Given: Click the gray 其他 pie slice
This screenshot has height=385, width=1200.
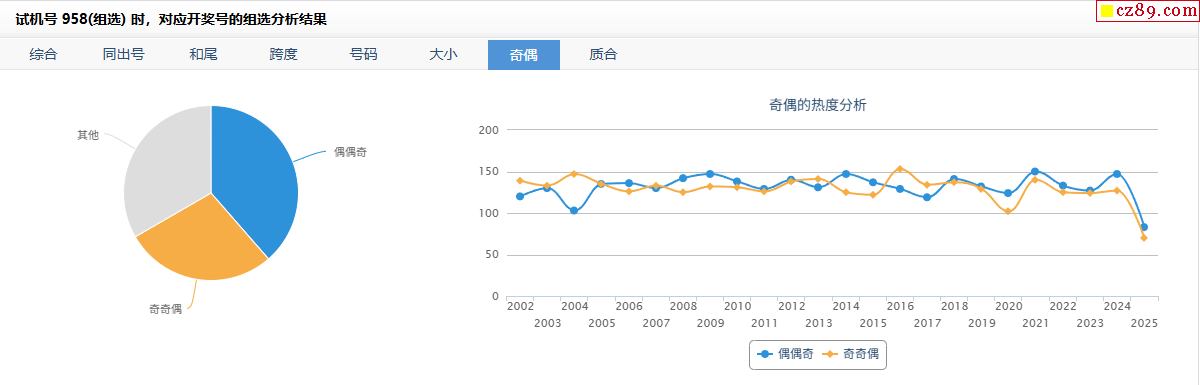Looking at the screenshot, I should 165,165.
